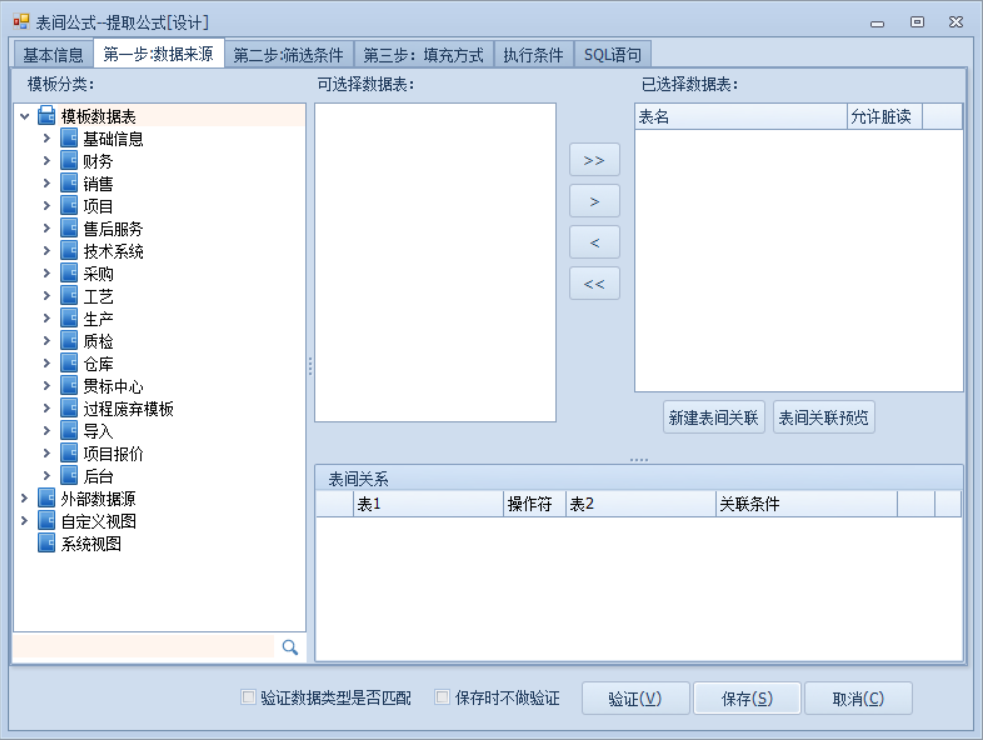Click the 新建表间关联 button

tap(714, 420)
